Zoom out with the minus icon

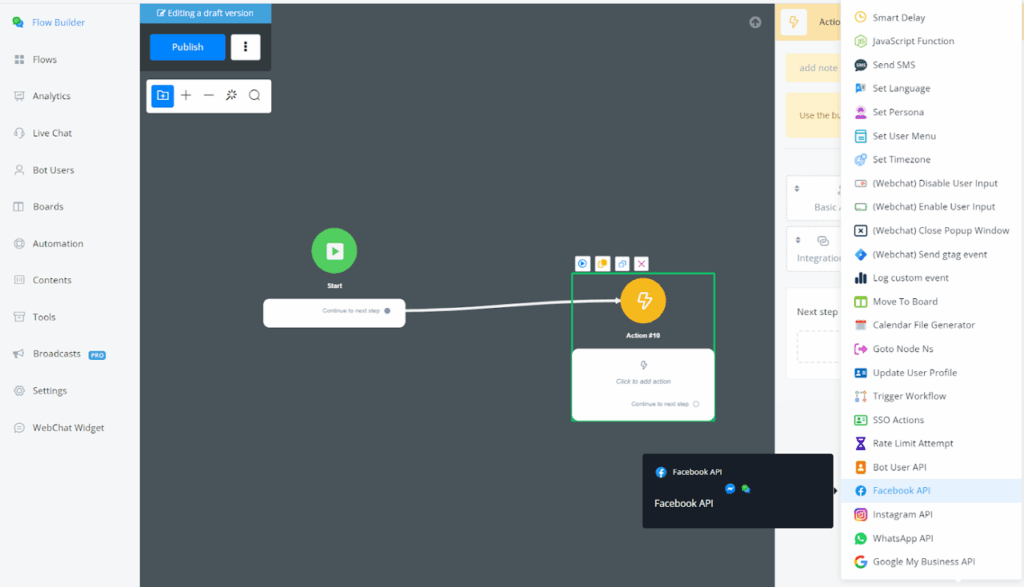(x=209, y=95)
